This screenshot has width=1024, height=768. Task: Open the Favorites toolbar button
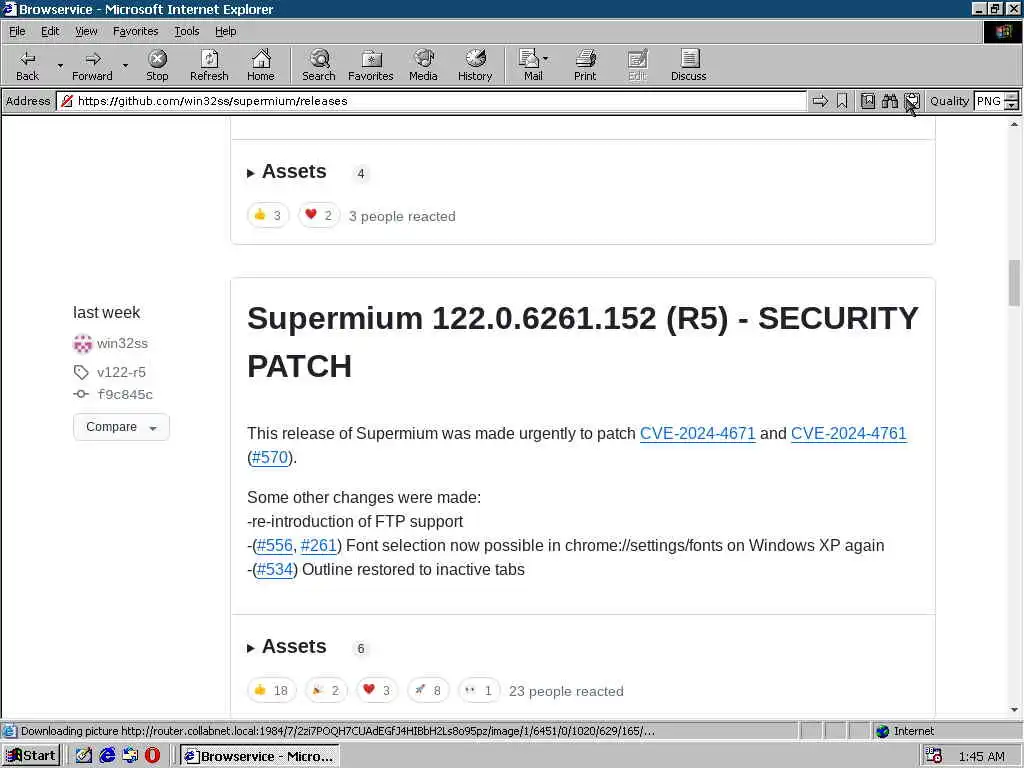371,65
